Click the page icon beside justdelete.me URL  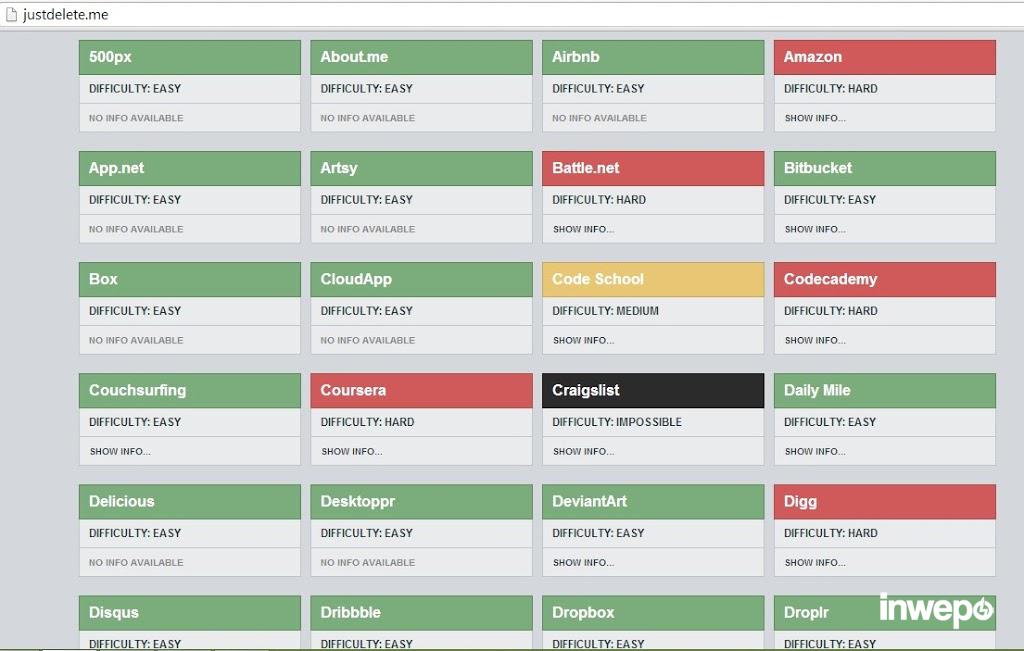tap(10, 14)
